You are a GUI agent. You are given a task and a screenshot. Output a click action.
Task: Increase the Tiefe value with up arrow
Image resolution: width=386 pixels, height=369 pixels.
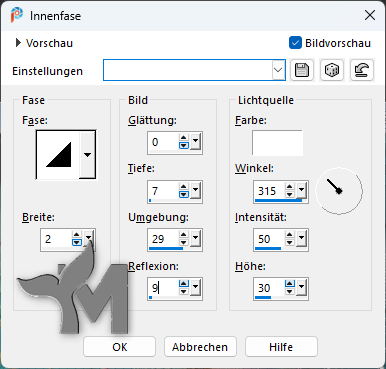(184, 187)
